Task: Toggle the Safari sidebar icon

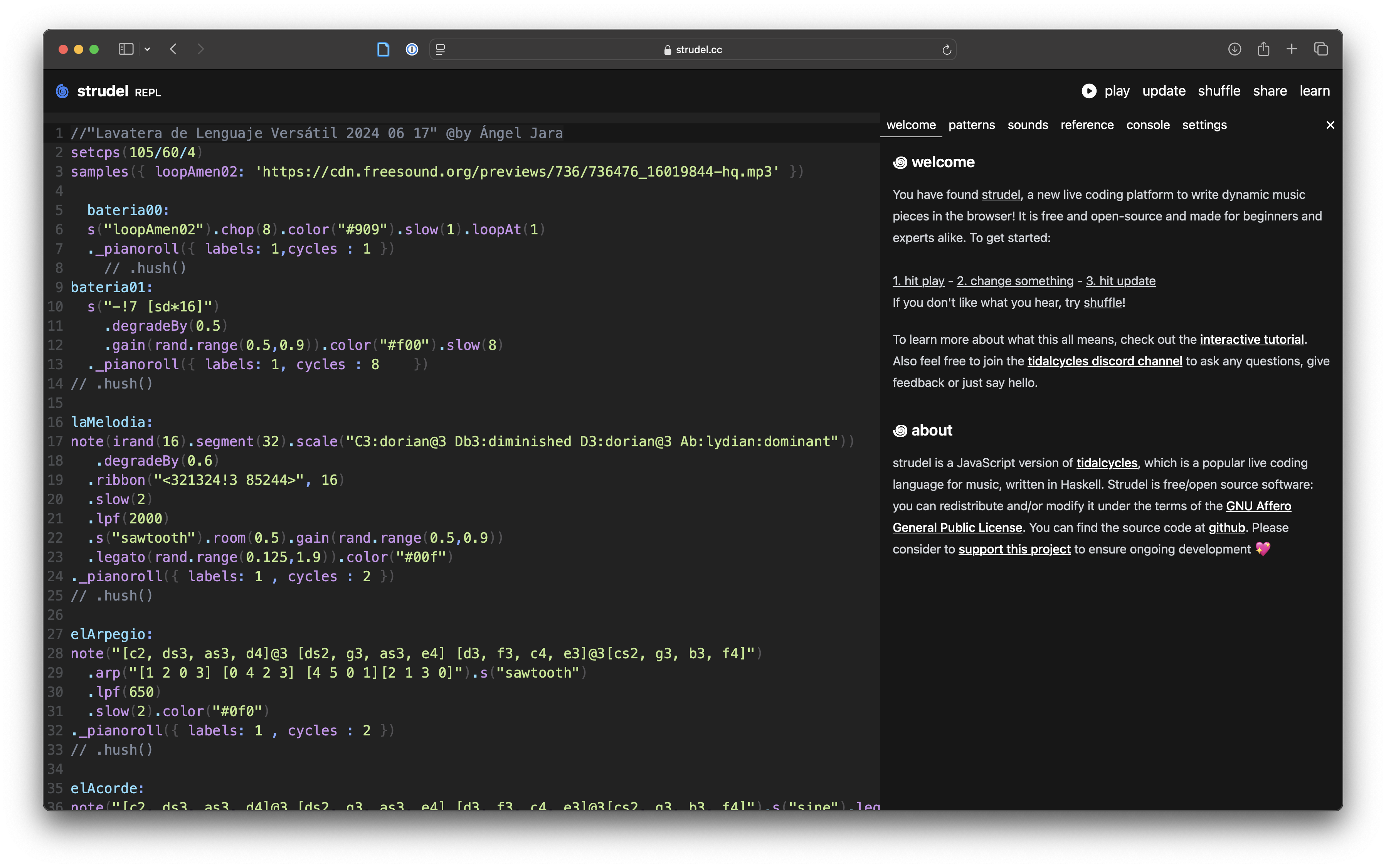Action: (126, 49)
